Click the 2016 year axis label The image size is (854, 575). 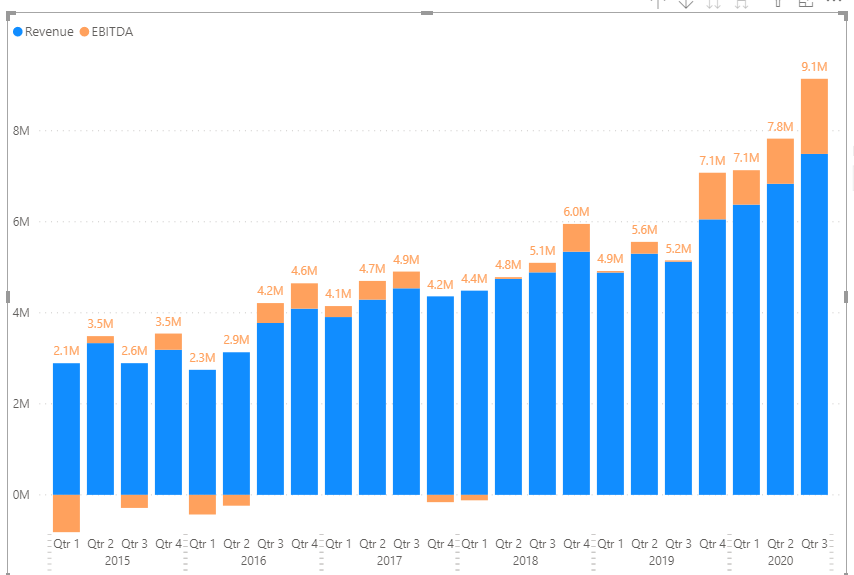253,560
